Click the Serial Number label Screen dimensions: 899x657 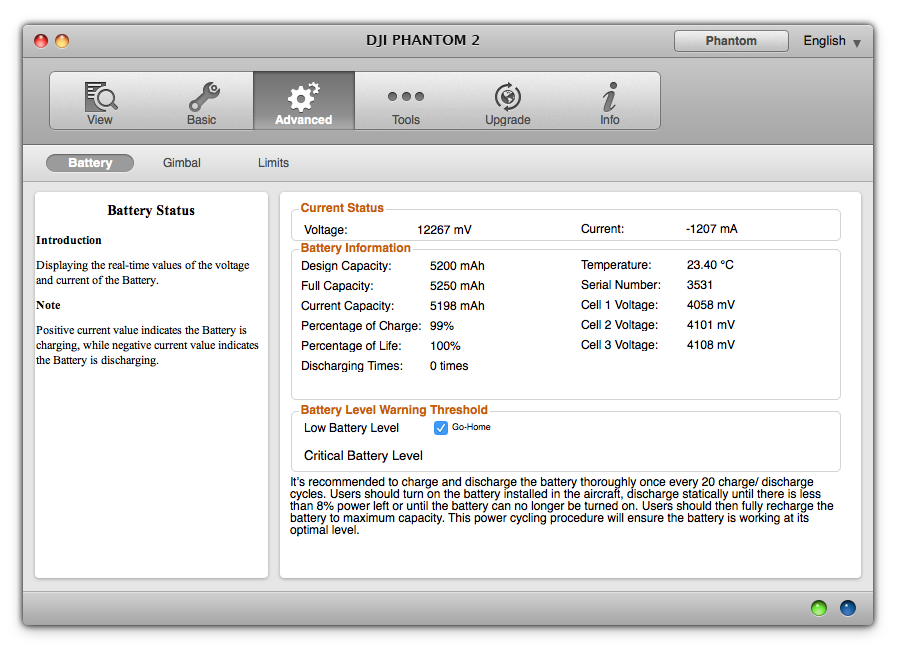click(621, 285)
